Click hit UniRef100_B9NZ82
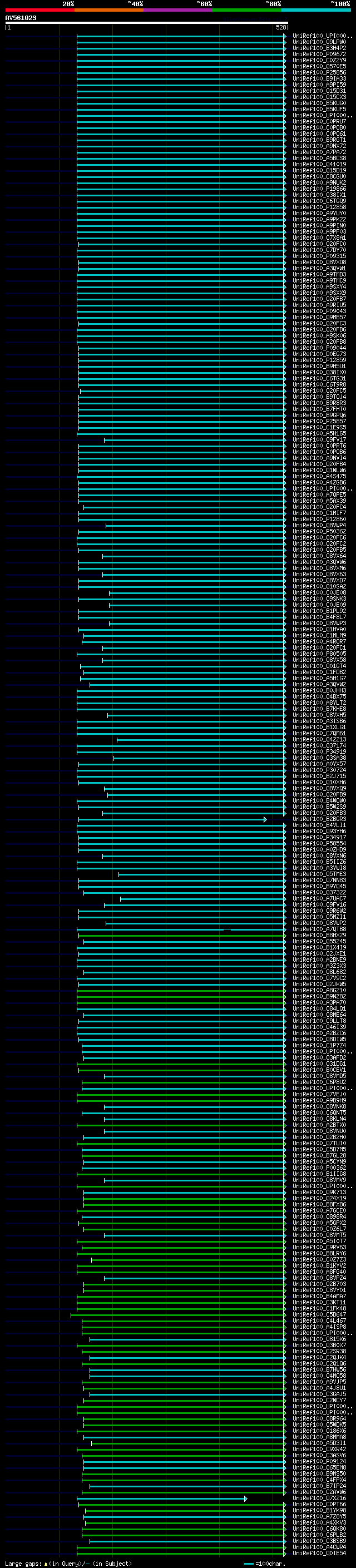This screenshot has height=1568, width=356. (319, 996)
